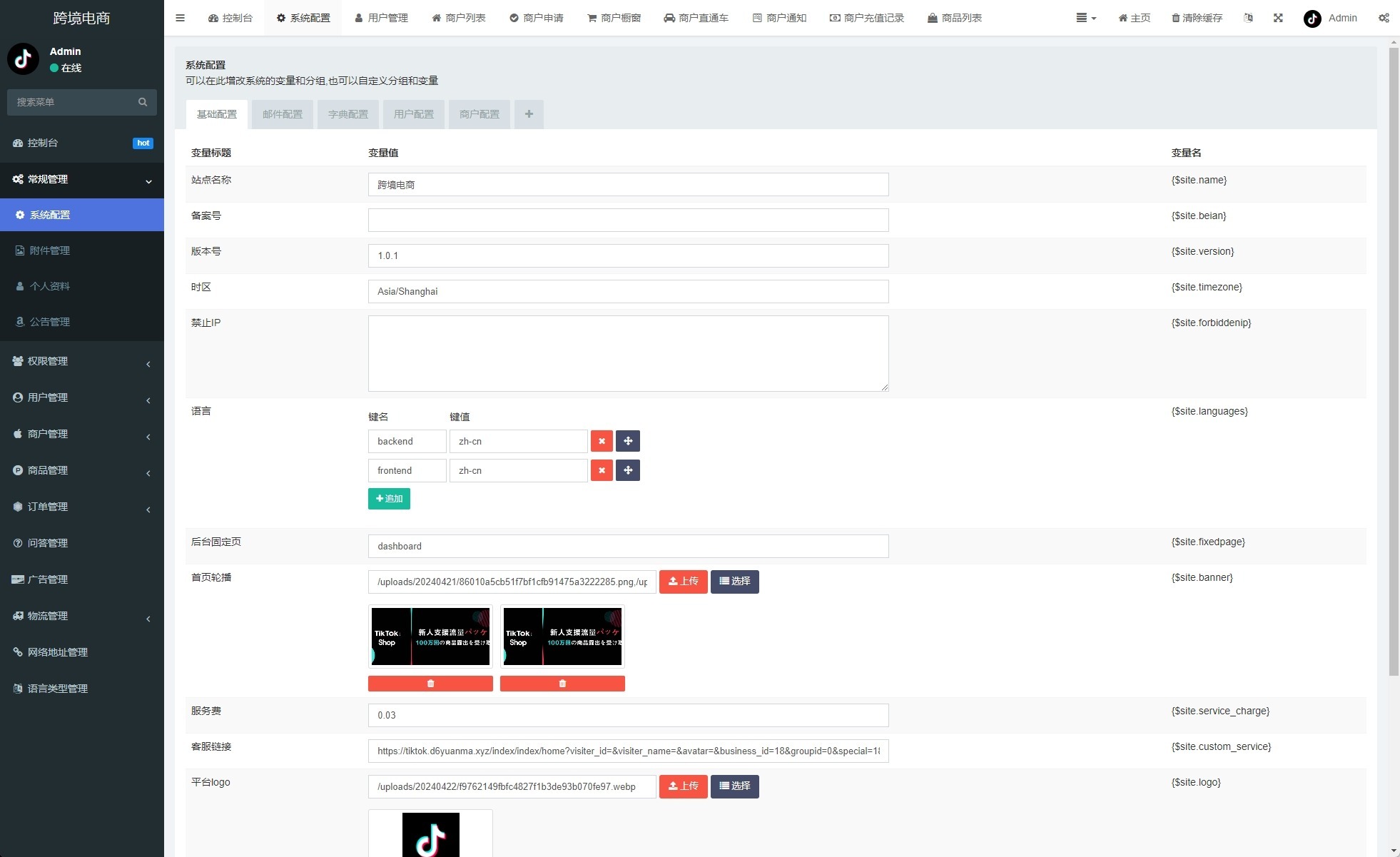Click 上传 button for 首页轮播 image

click(683, 581)
